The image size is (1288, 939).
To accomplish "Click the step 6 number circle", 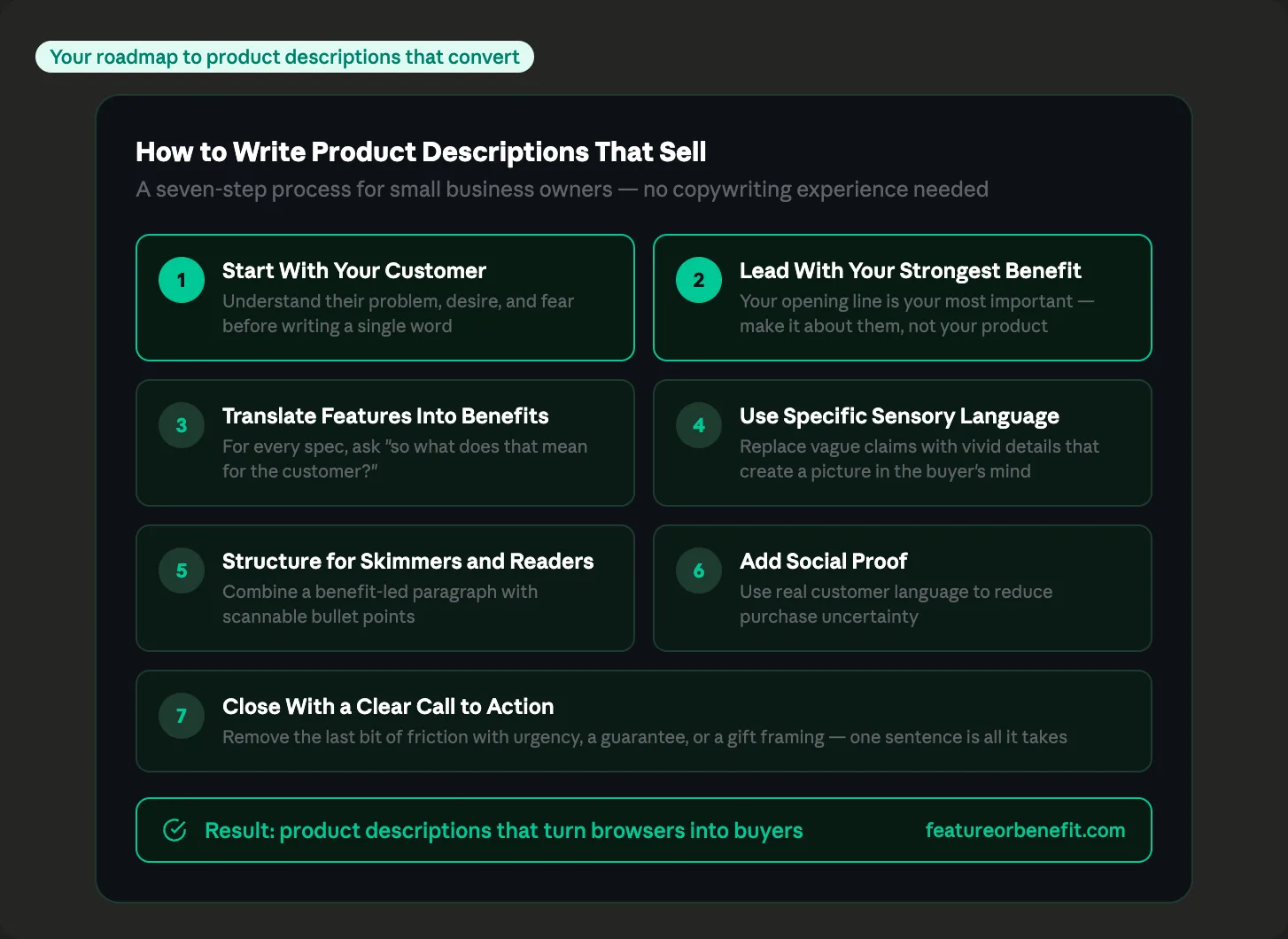I will 699,570.
